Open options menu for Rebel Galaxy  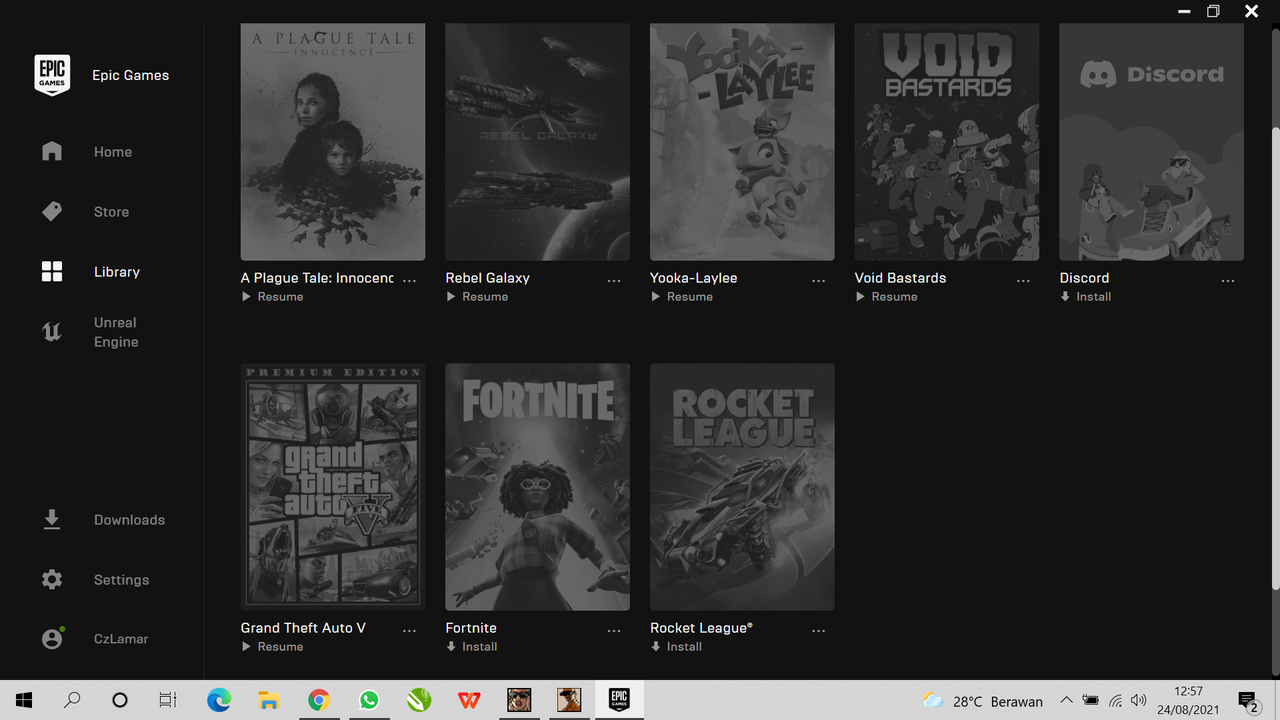click(x=614, y=281)
